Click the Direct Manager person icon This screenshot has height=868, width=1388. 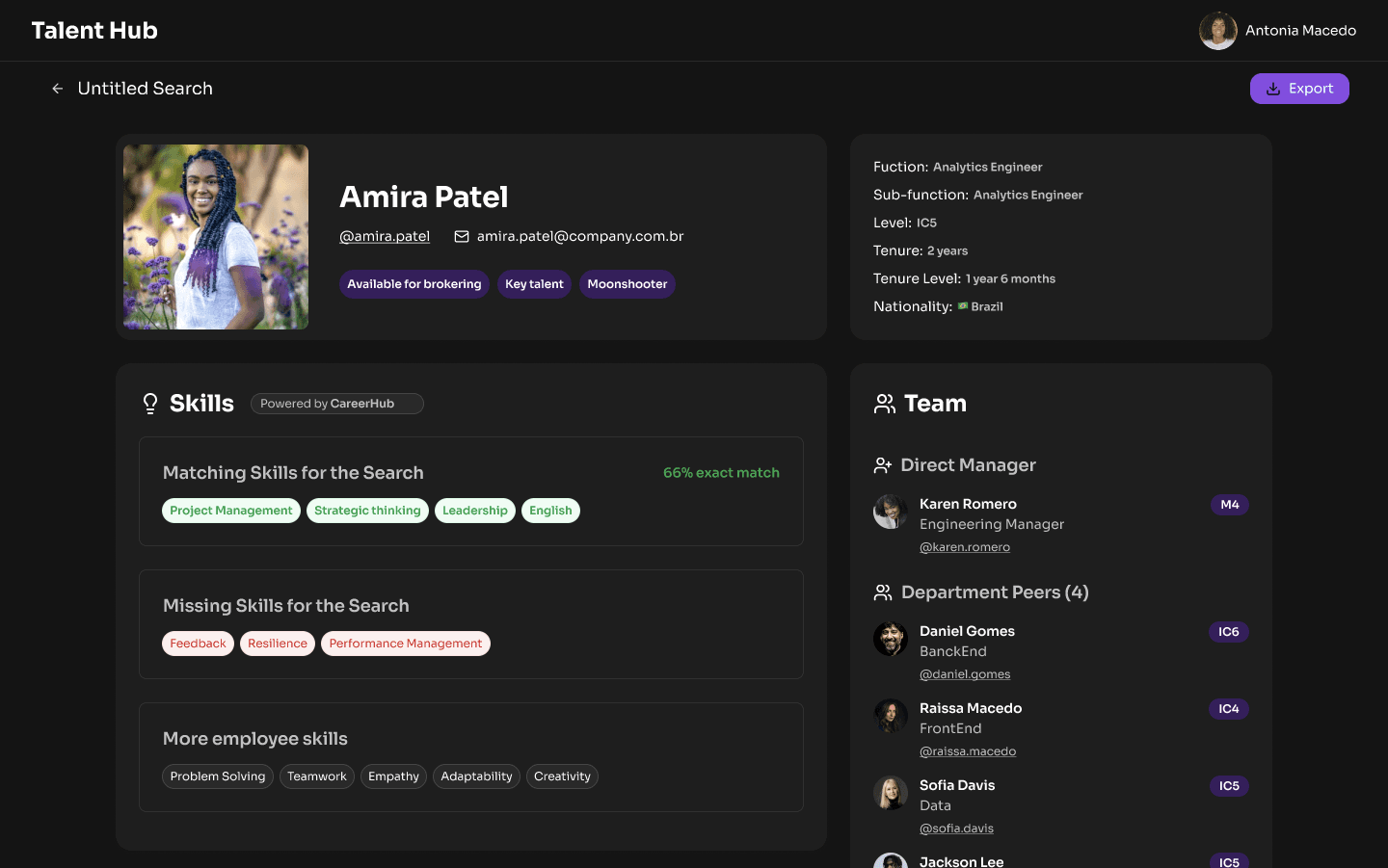(883, 465)
